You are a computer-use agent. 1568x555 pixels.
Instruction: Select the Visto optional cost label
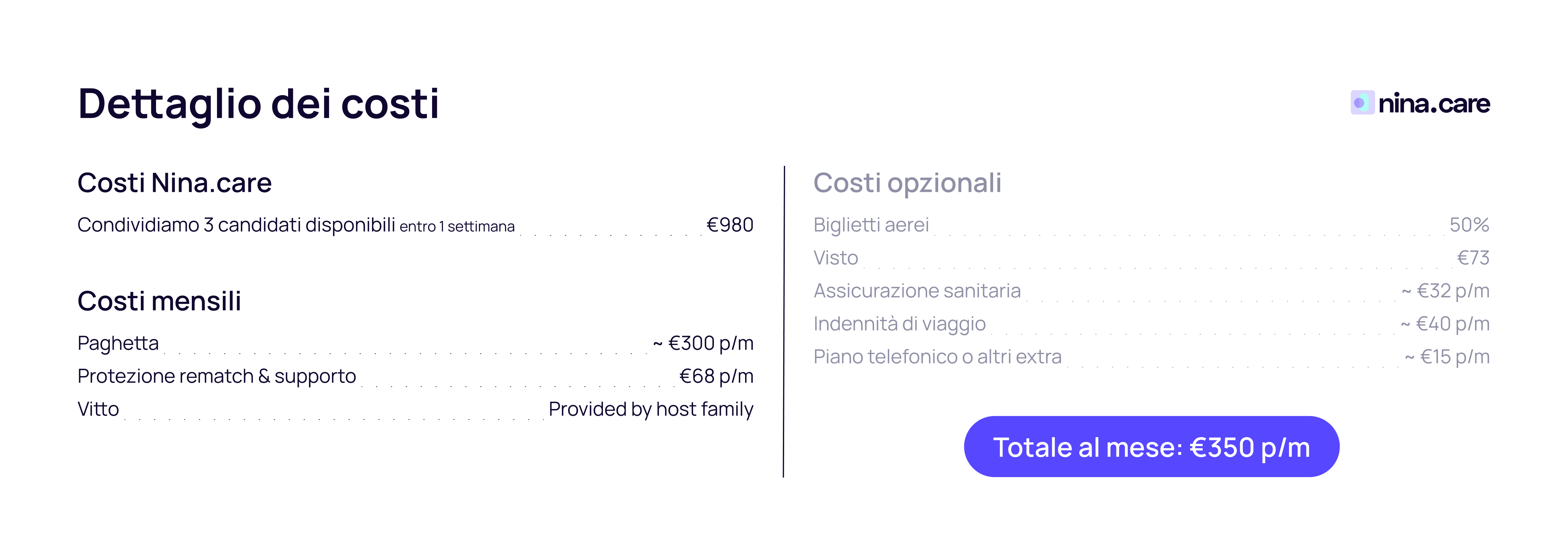point(836,258)
